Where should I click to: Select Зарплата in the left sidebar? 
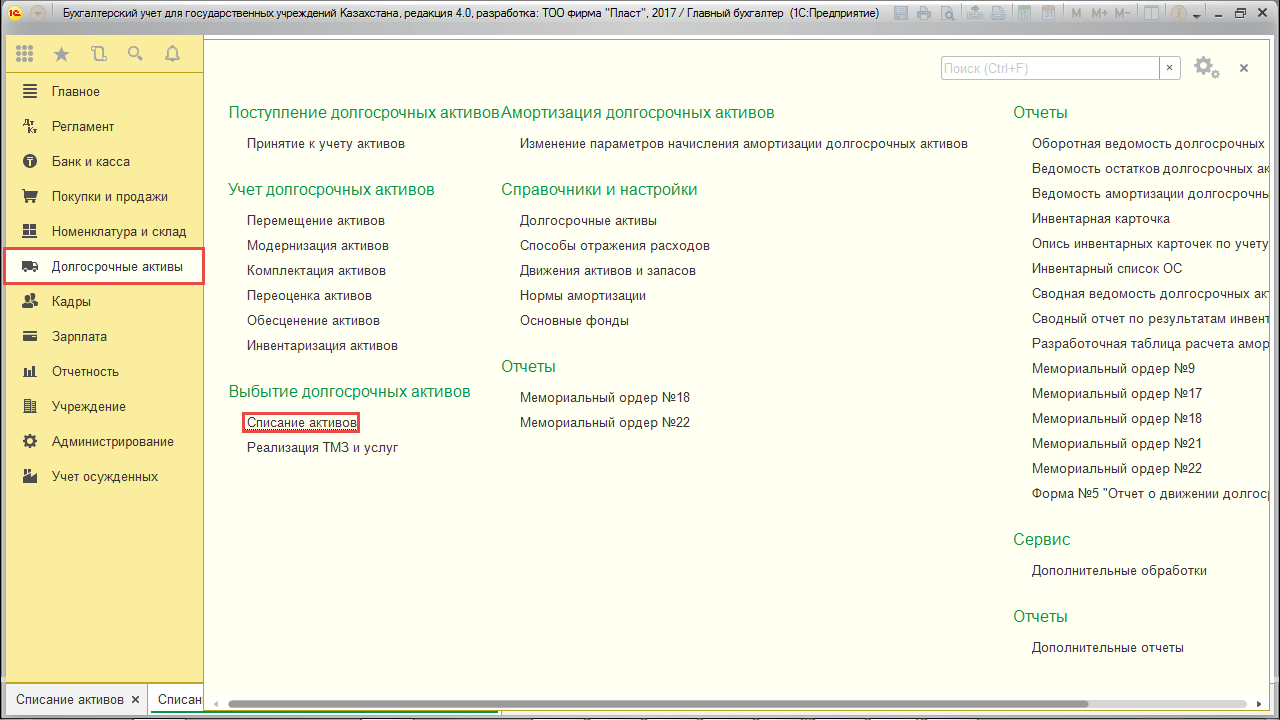coord(79,337)
